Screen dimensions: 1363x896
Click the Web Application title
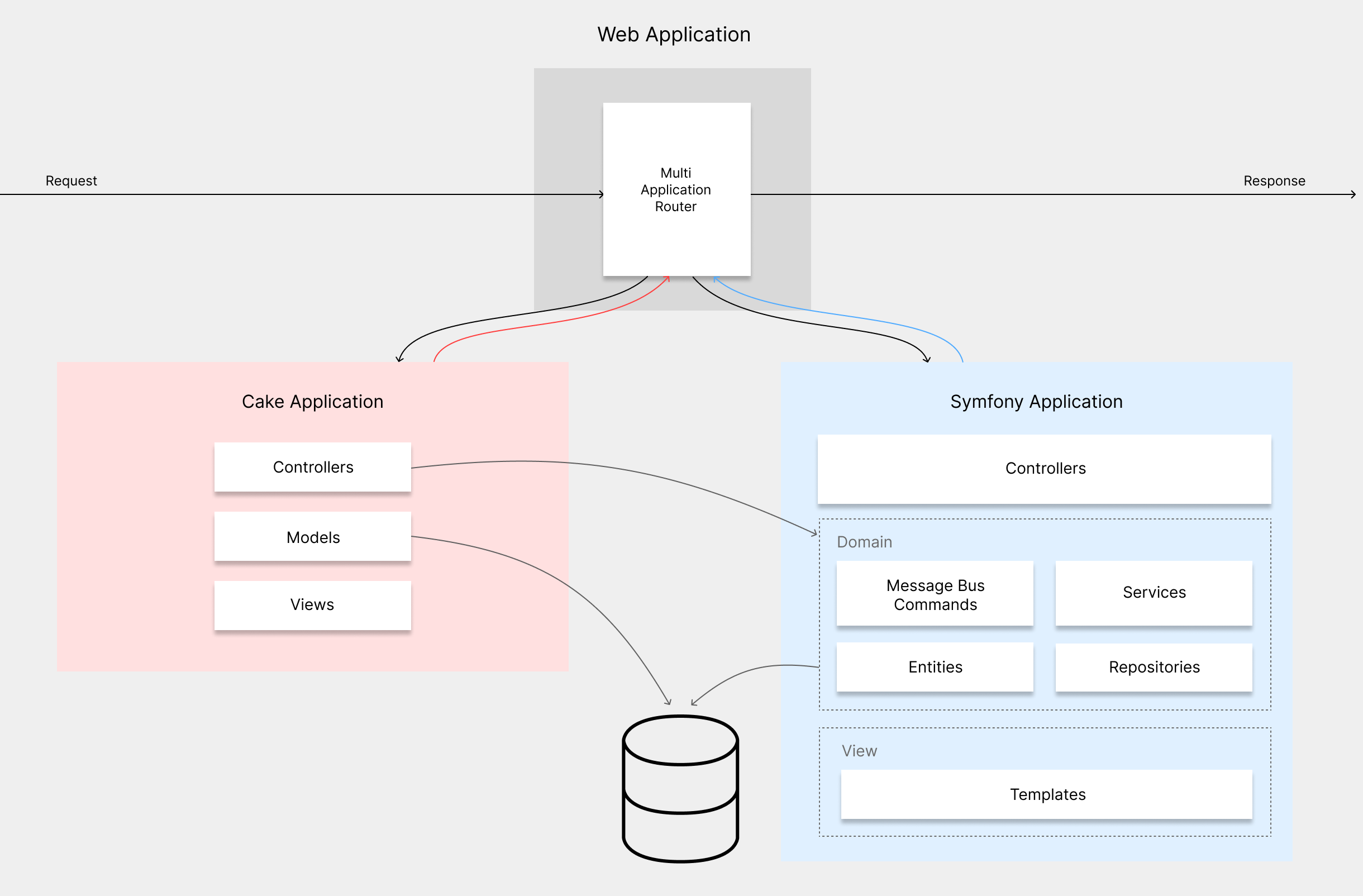(674, 35)
